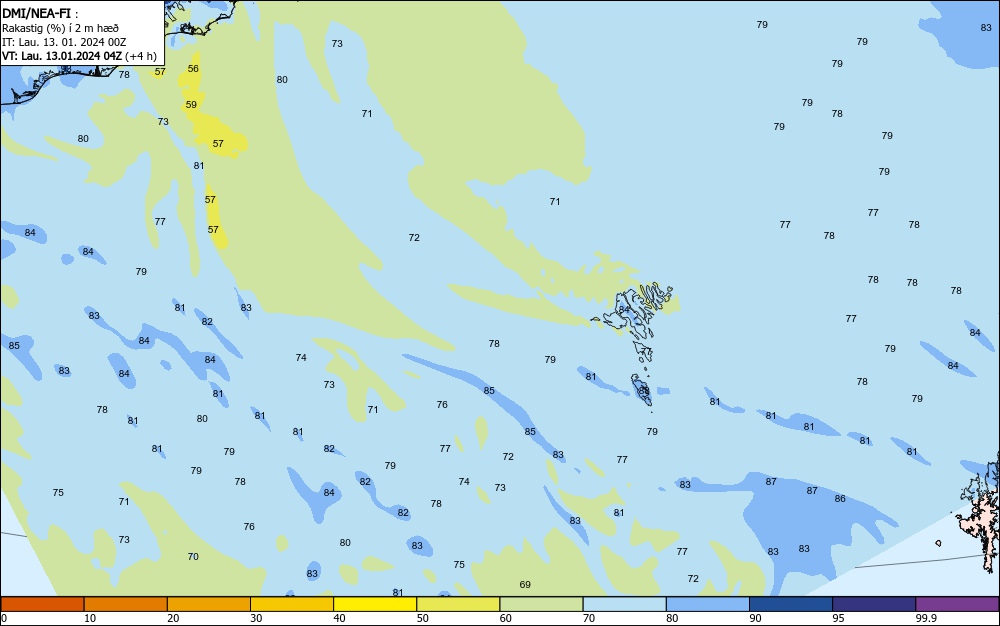Click the humidity value 70 on green area
This screenshot has height=626, width=1000.
coord(193,557)
